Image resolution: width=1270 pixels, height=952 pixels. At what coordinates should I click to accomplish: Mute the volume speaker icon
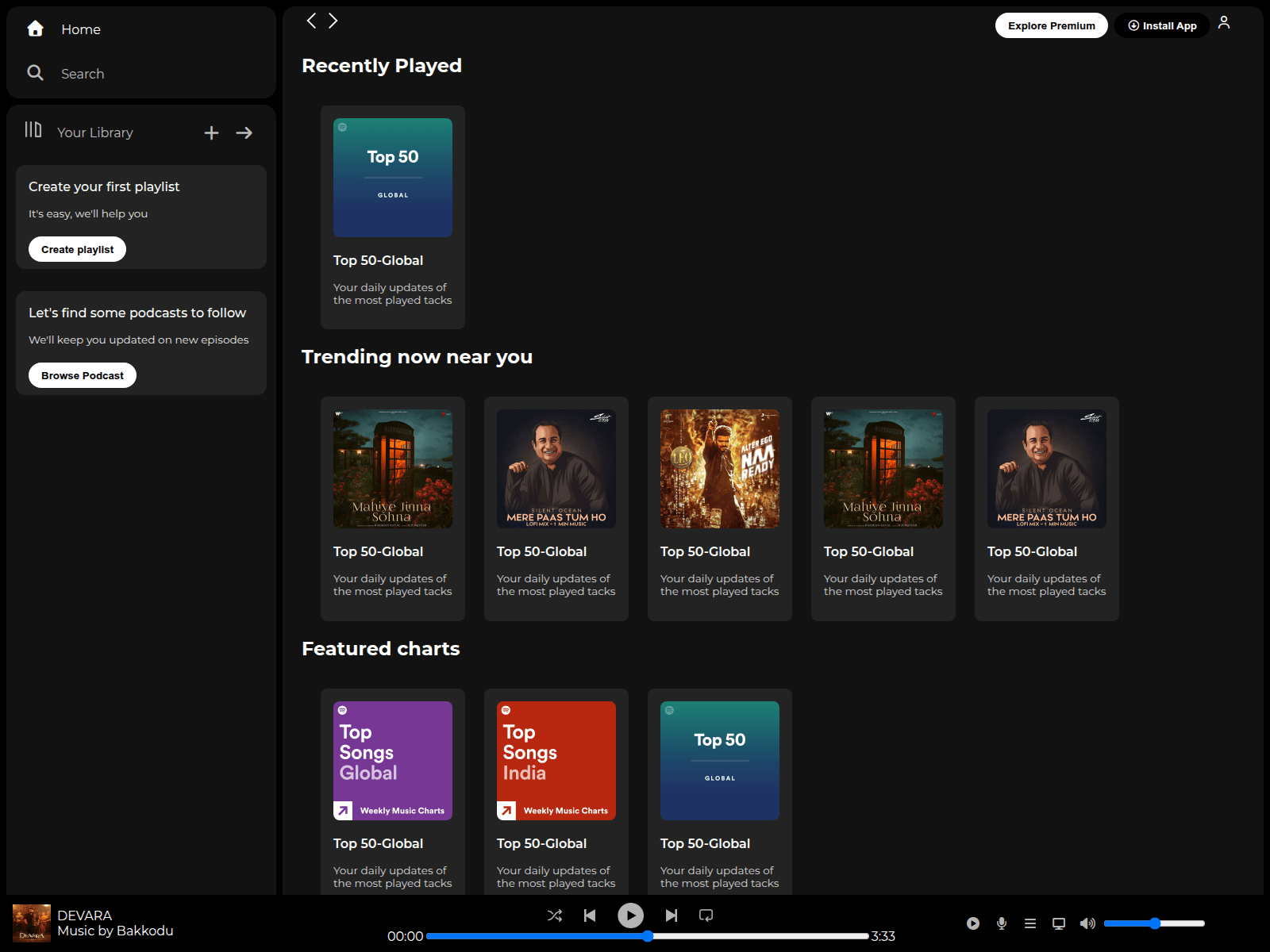coord(1087,923)
